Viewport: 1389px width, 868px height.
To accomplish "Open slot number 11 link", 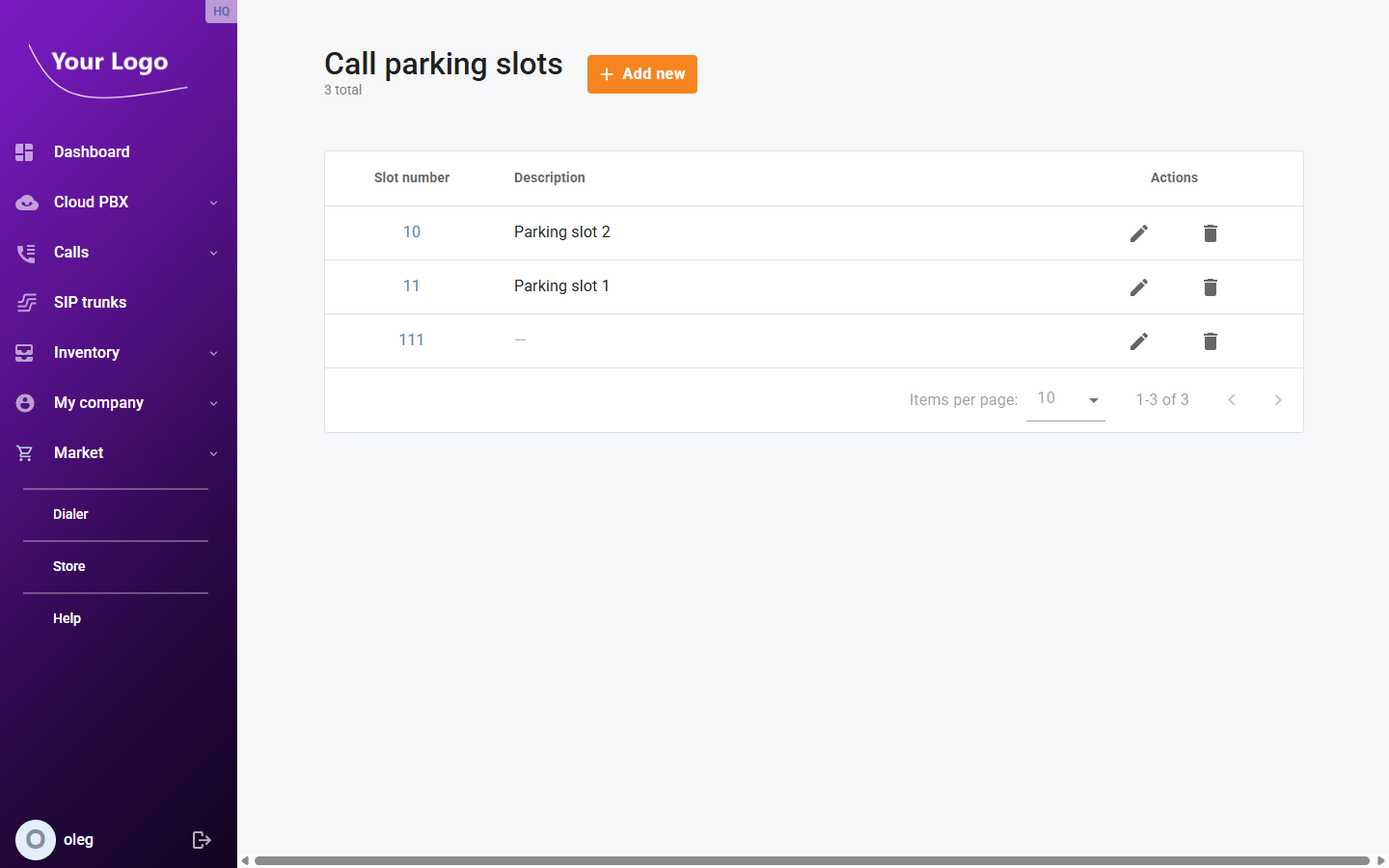I will tap(412, 285).
